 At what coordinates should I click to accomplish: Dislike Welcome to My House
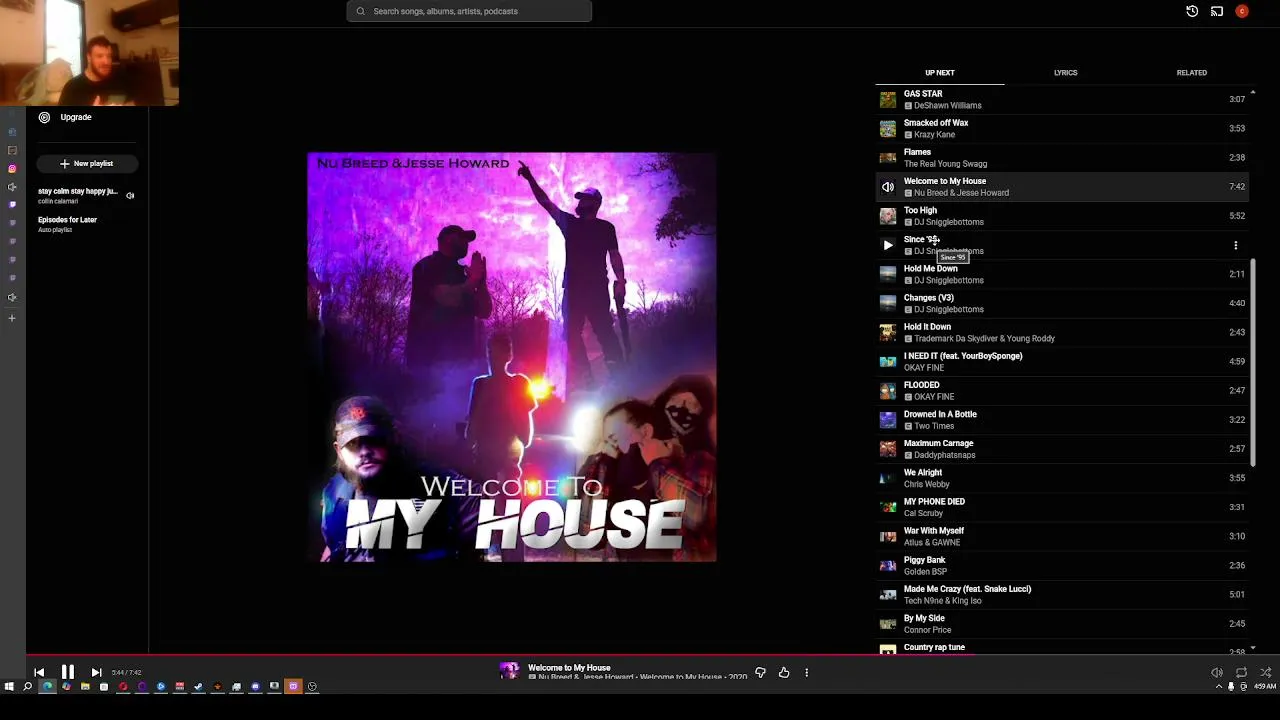click(760, 673)
